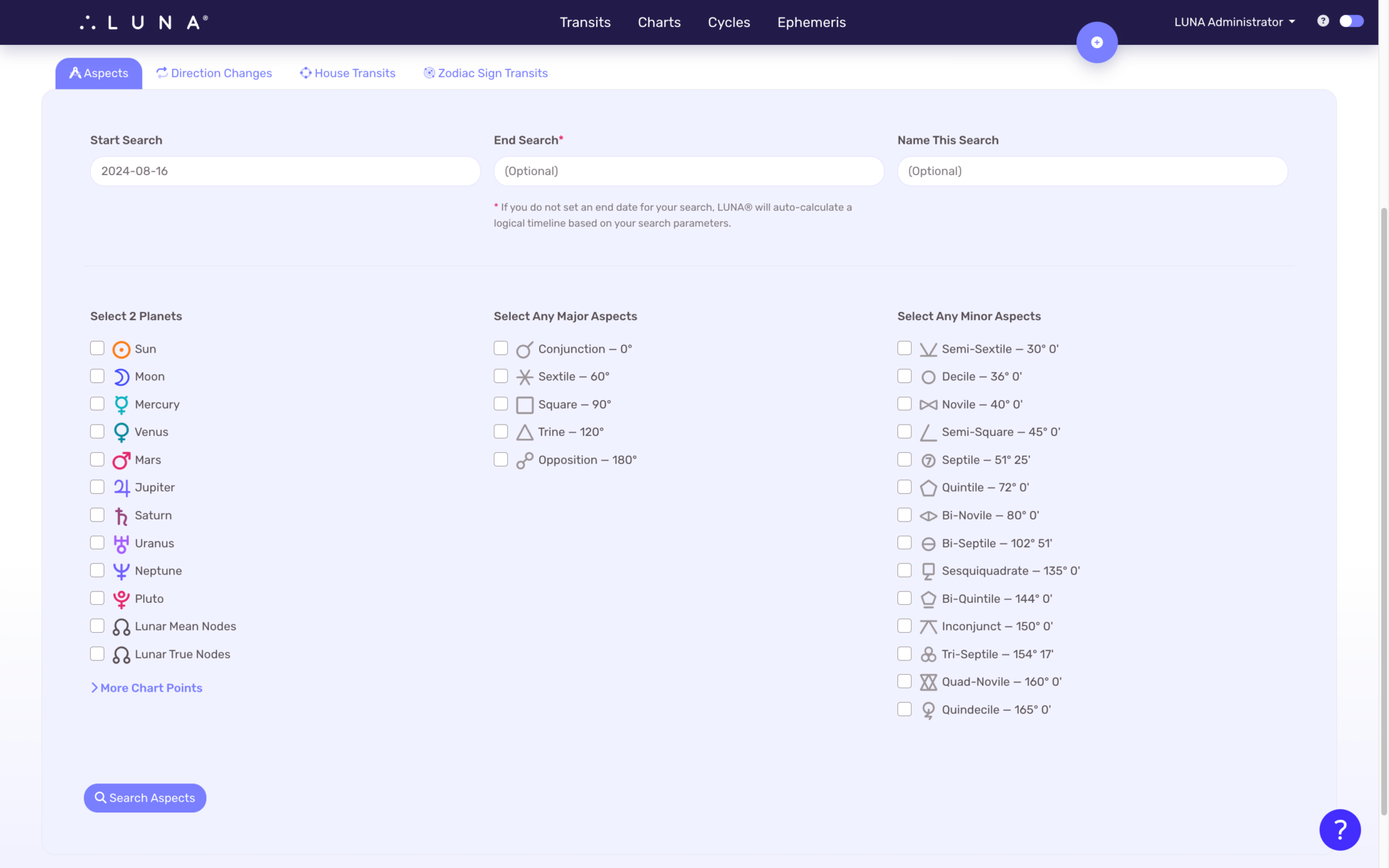Toggle the dark mode switch
The image size is (1389, 868).
[x=1351, y=21]
